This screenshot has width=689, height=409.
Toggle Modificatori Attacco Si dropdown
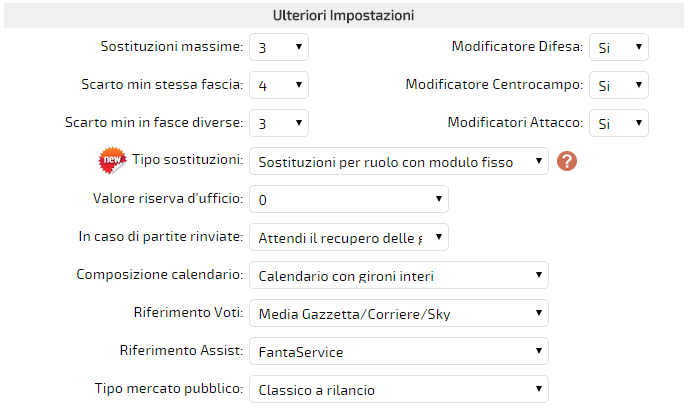pyautogui.click(x=619, y=123)
